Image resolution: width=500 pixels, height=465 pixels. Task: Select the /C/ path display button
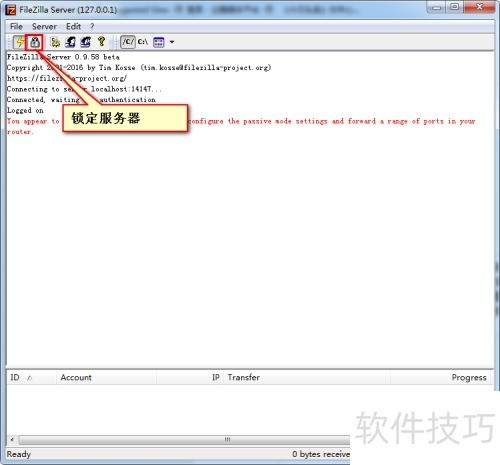pos(128,42)
